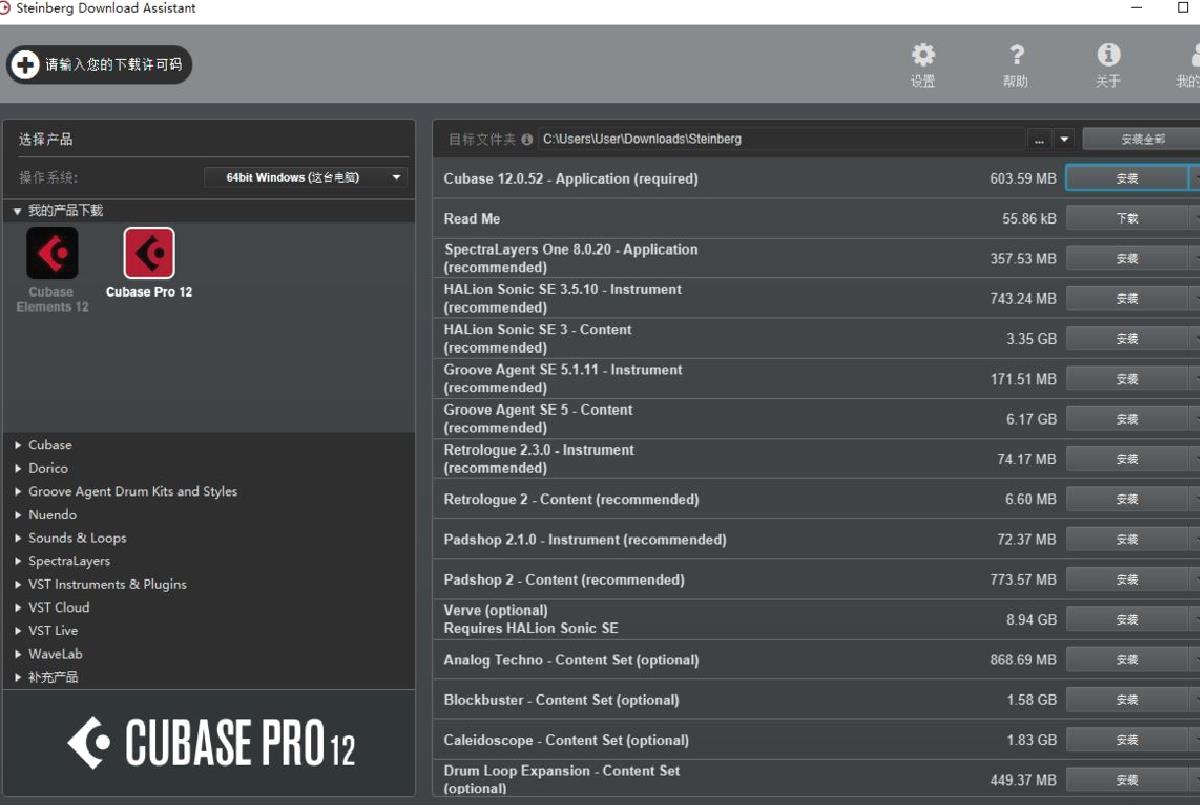Install HALion Sonic SE 3 Content
This screenshot has width=1200, height=805.
tap(1127, 339)
